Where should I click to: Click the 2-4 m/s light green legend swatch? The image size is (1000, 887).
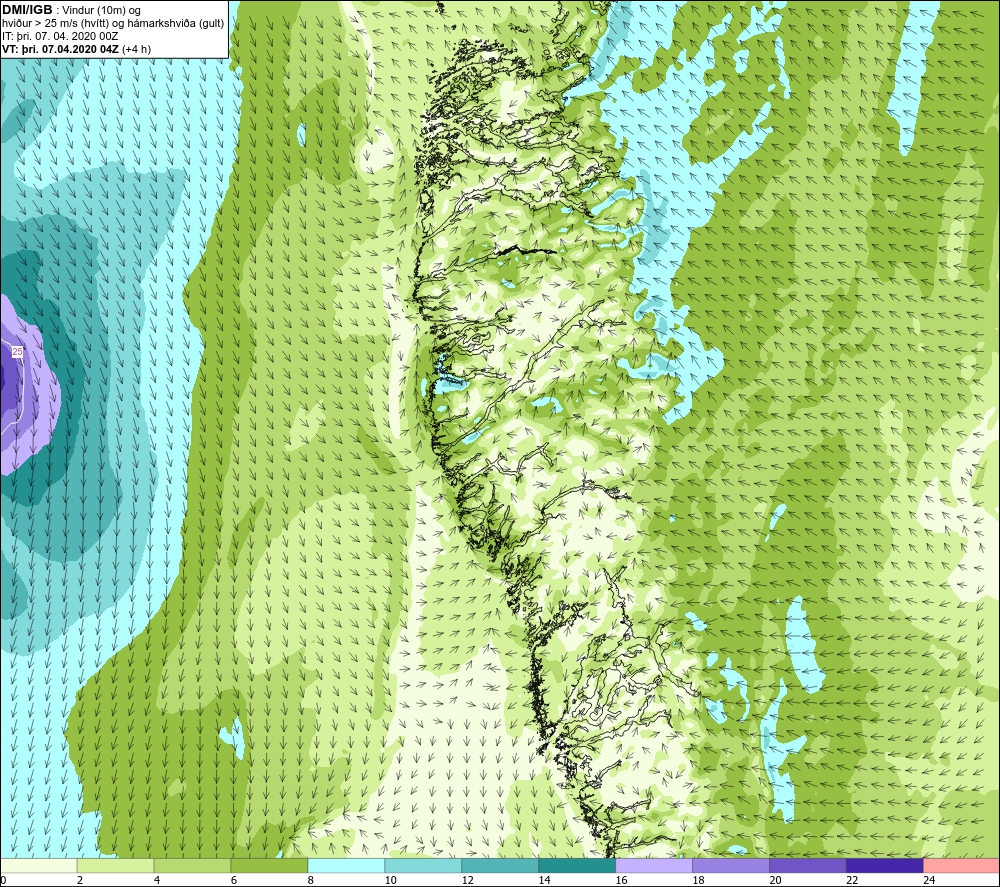pyautogui.click(x=115, y=865)
